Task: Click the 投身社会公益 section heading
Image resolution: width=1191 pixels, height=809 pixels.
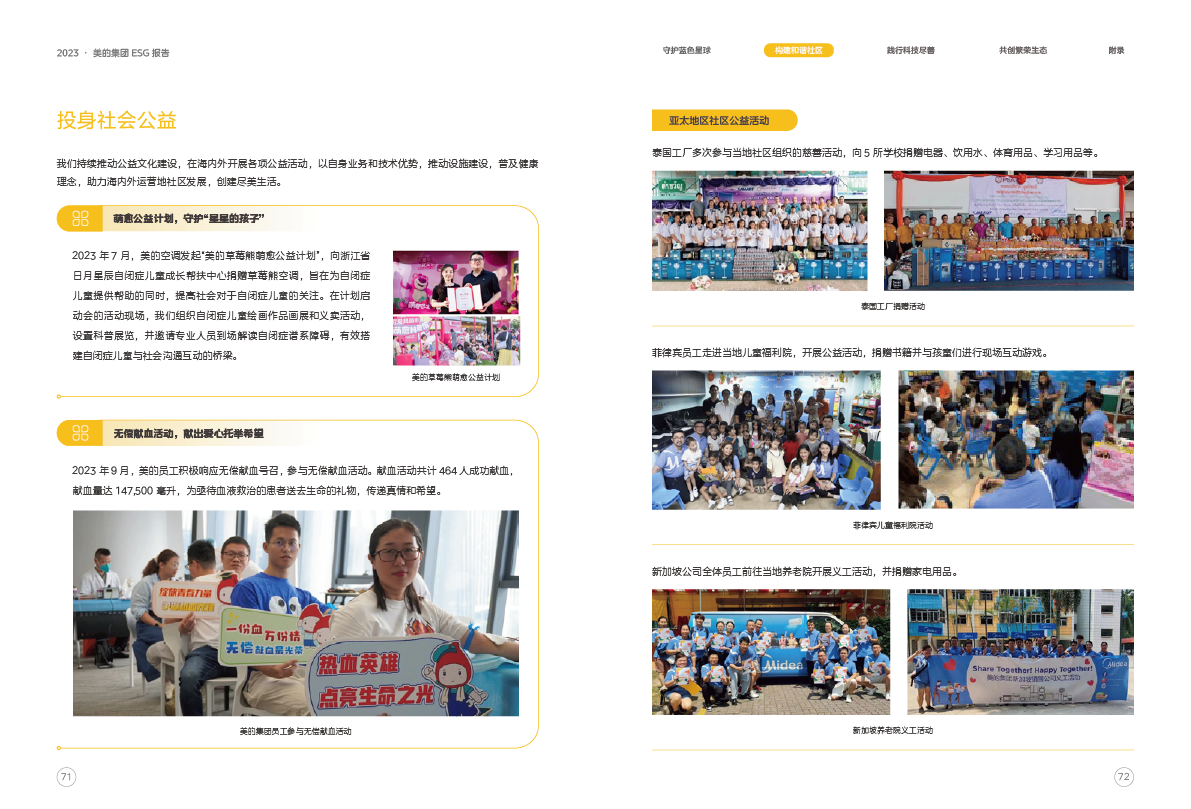Action: pos(117,121)
